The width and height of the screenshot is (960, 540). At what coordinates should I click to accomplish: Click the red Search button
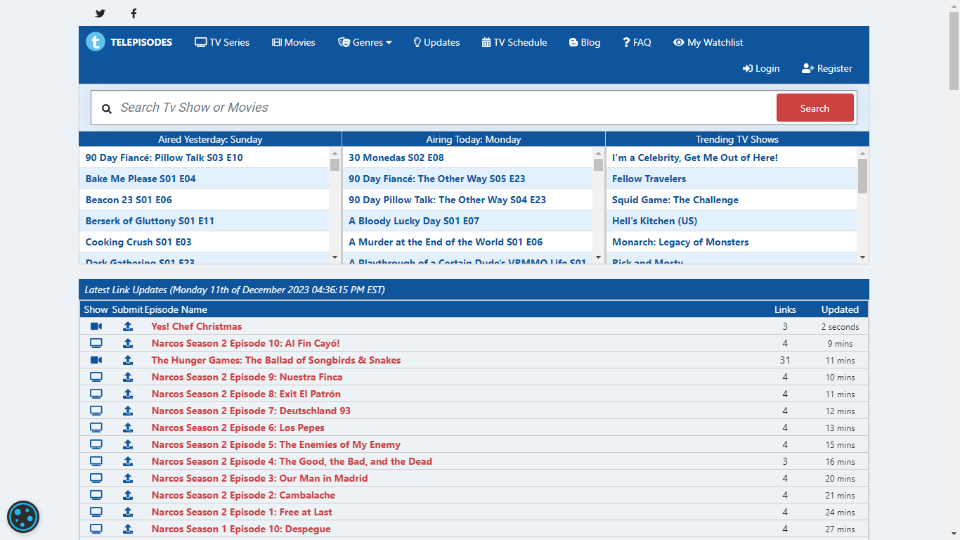click(x=815, y=108)
